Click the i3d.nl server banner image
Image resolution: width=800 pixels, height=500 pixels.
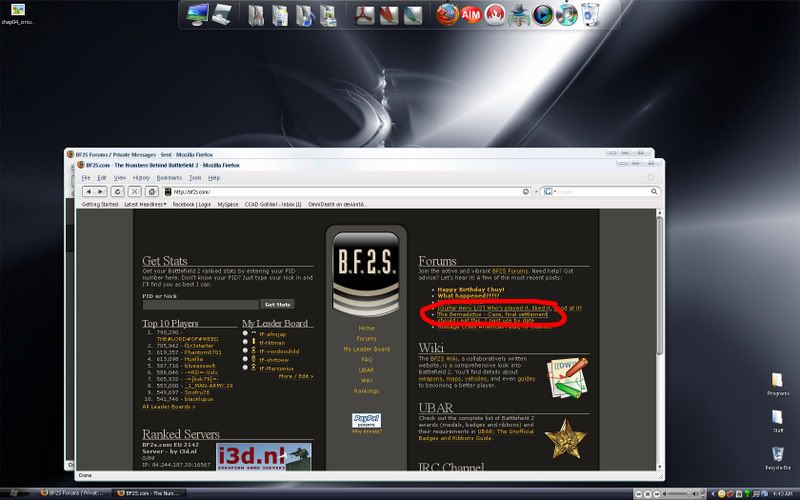[263, 457]
